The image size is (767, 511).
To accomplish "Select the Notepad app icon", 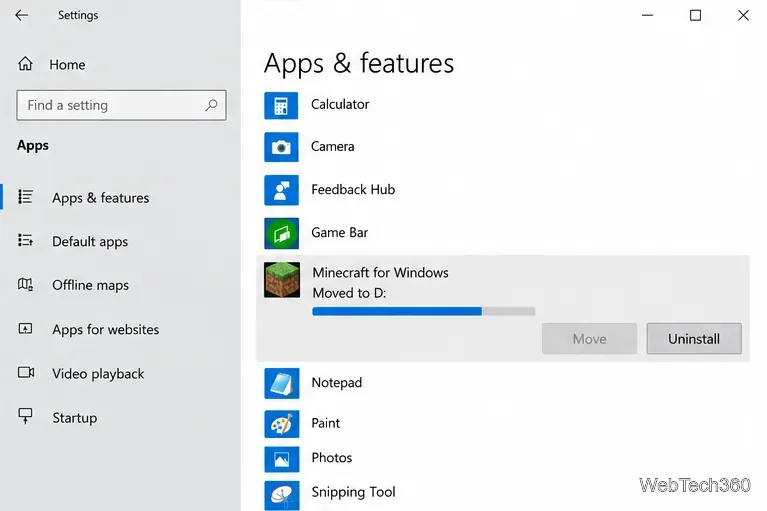I will [281, 383].
